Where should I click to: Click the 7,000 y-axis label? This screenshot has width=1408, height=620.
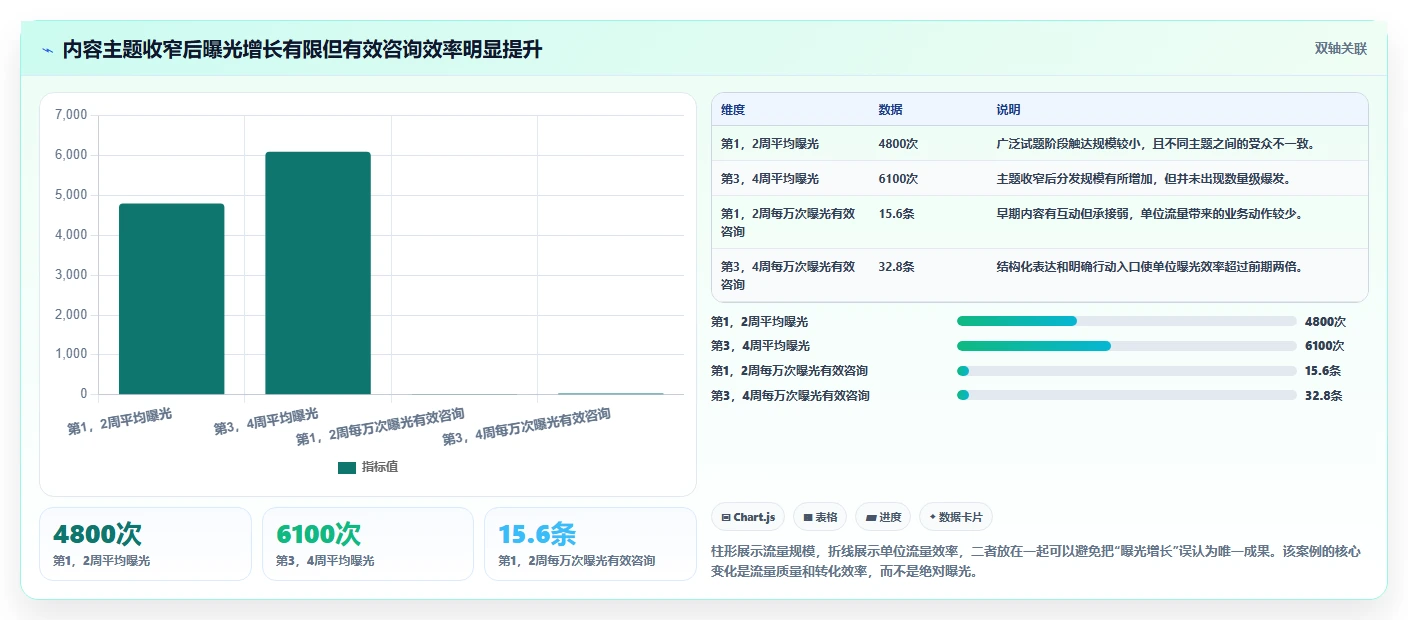click(70, 116)
